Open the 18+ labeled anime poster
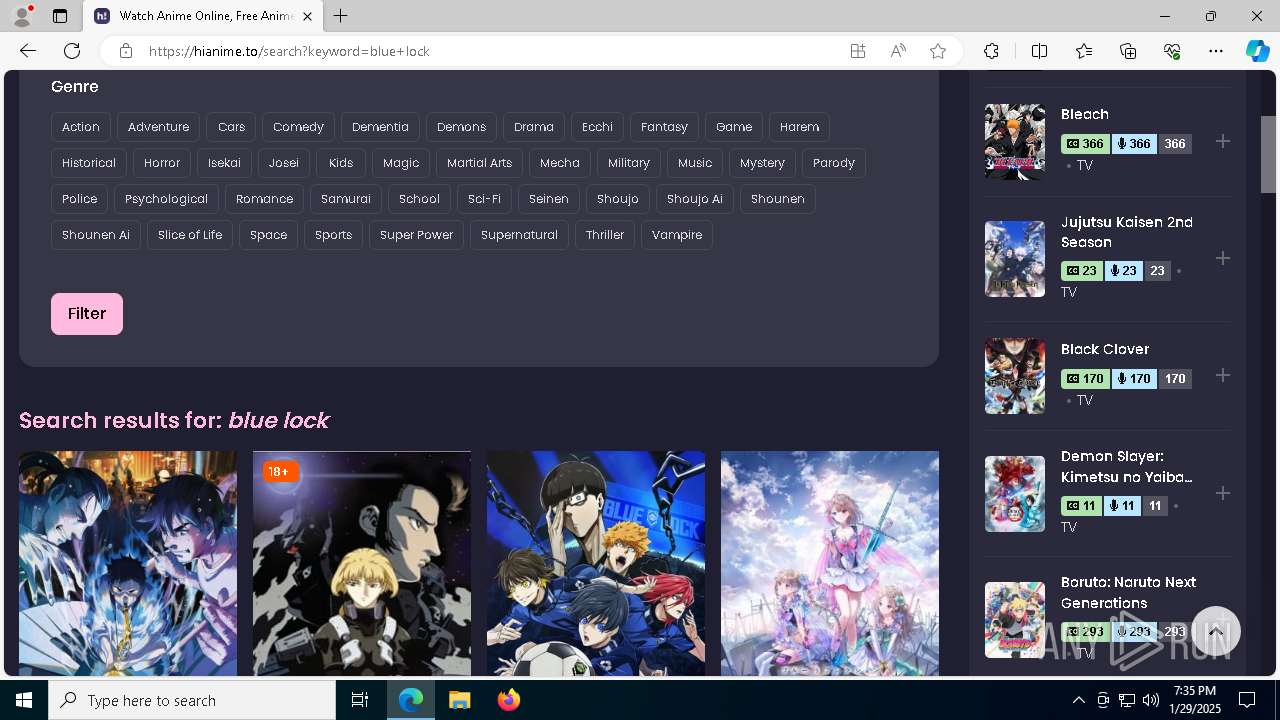Image resolution: width=1280 pixels, height=720 pixels. coord(362,563)
